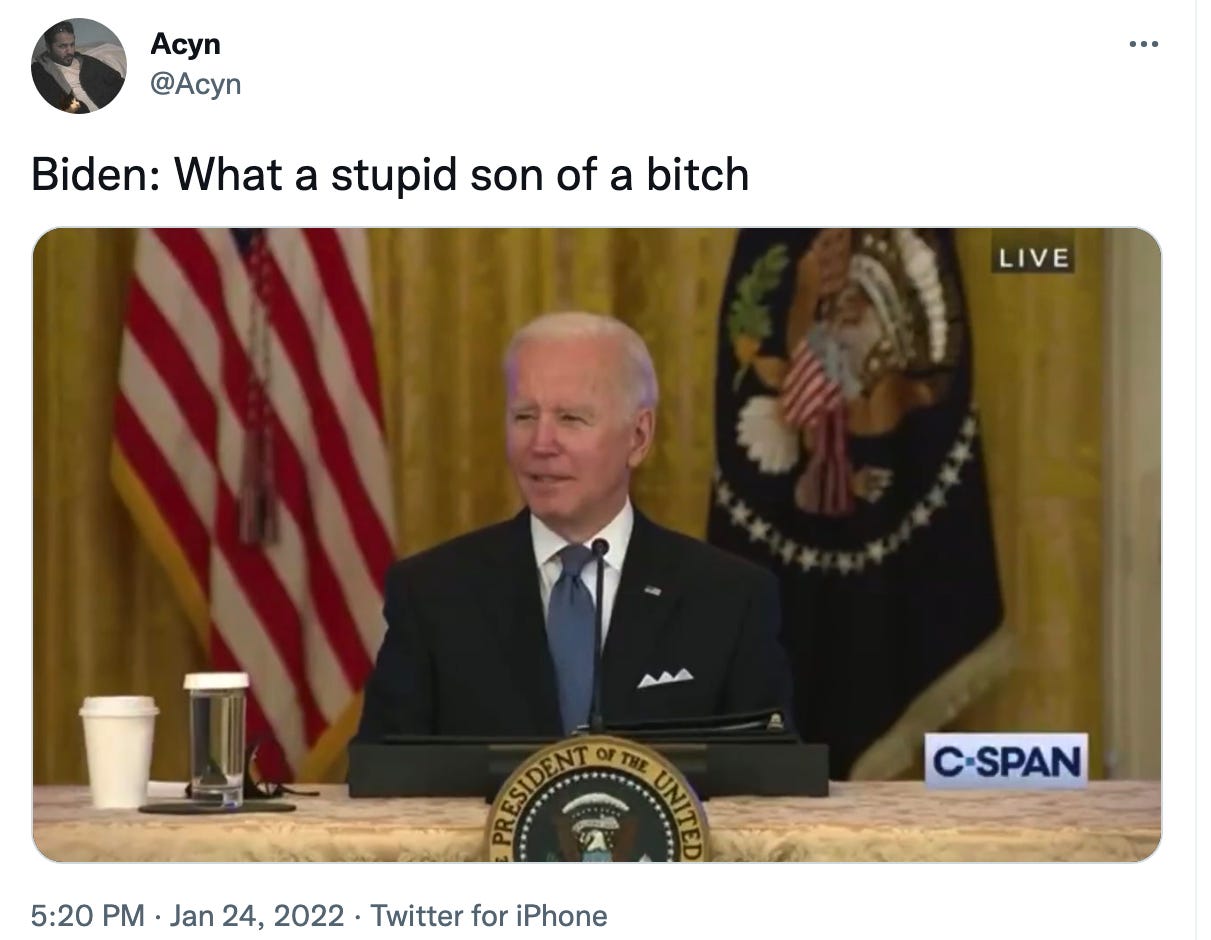Click the Jan 24, 2022 date

(x=257, y=915)
